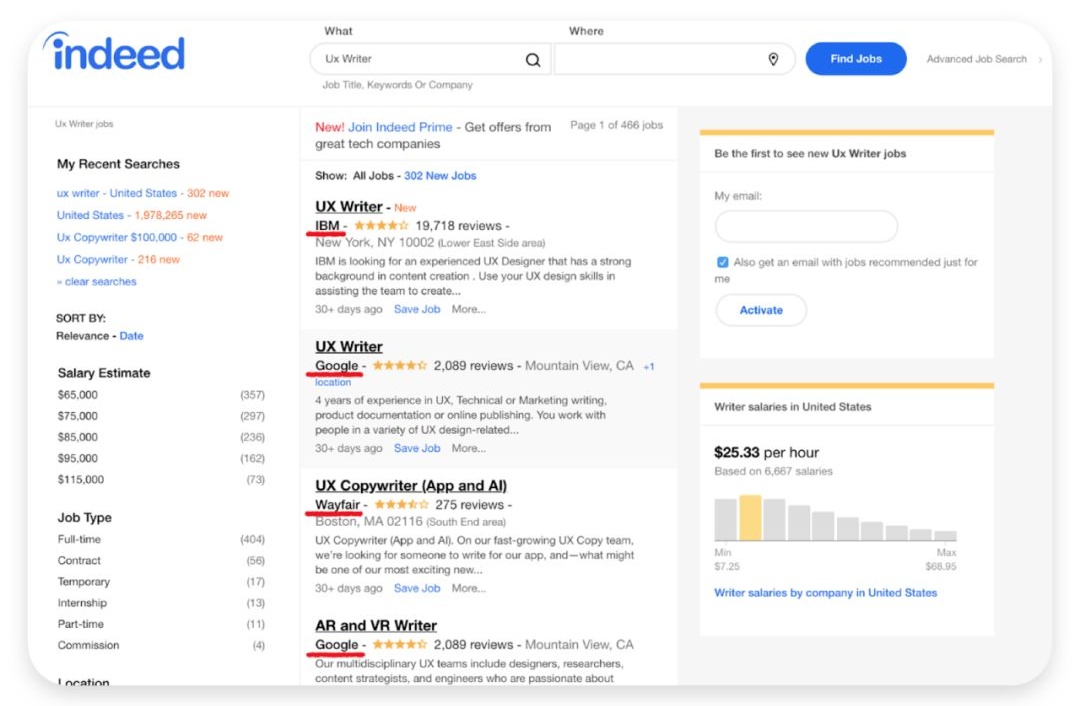
Task: Open '+1 location' for Google UX Writer
Action: point(649,366)
